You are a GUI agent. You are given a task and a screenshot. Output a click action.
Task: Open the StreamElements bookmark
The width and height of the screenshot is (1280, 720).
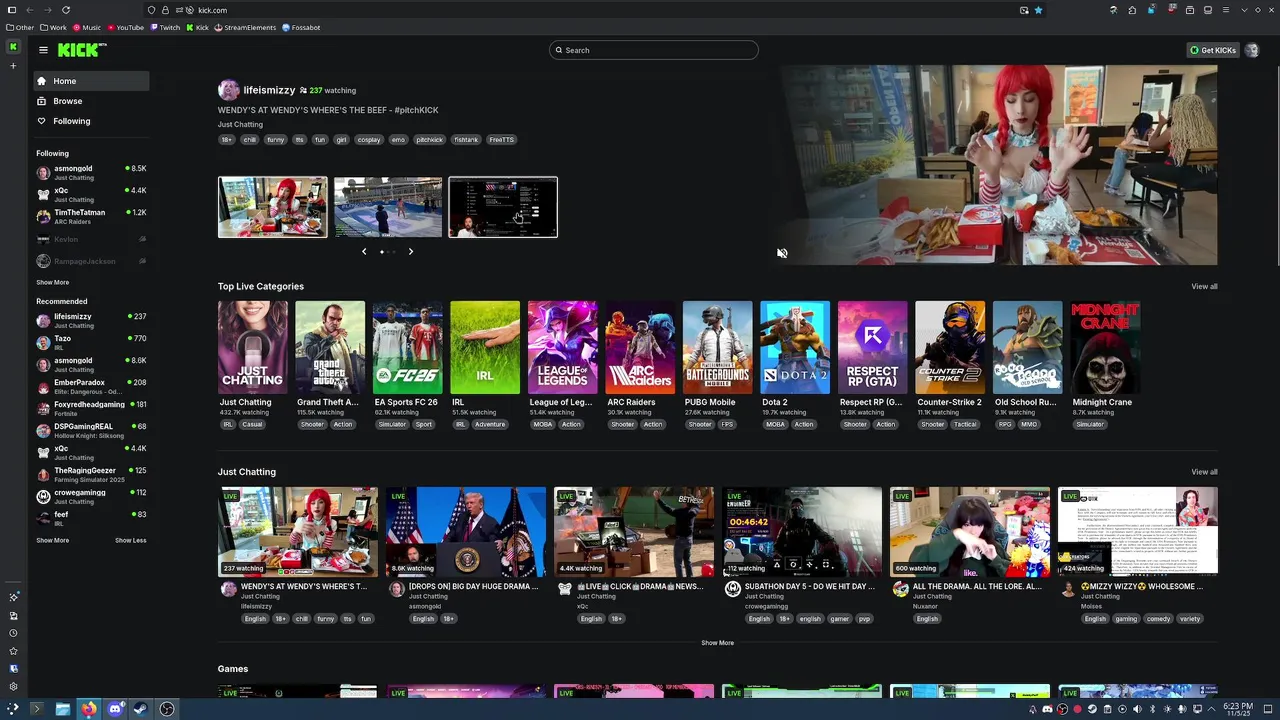(x=245, y=28)
